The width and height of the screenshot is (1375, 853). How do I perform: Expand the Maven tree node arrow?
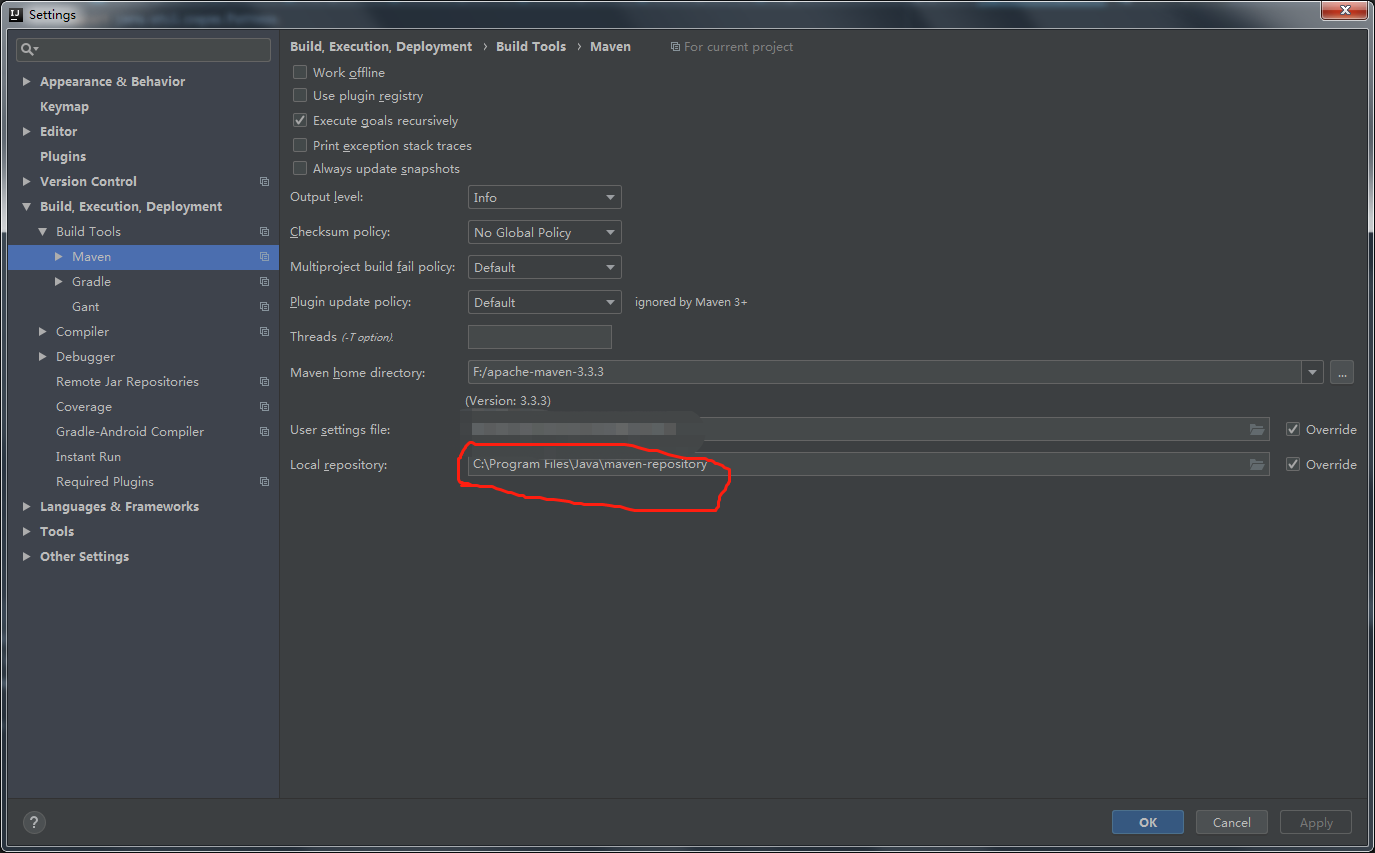click(x=59, y=257)
